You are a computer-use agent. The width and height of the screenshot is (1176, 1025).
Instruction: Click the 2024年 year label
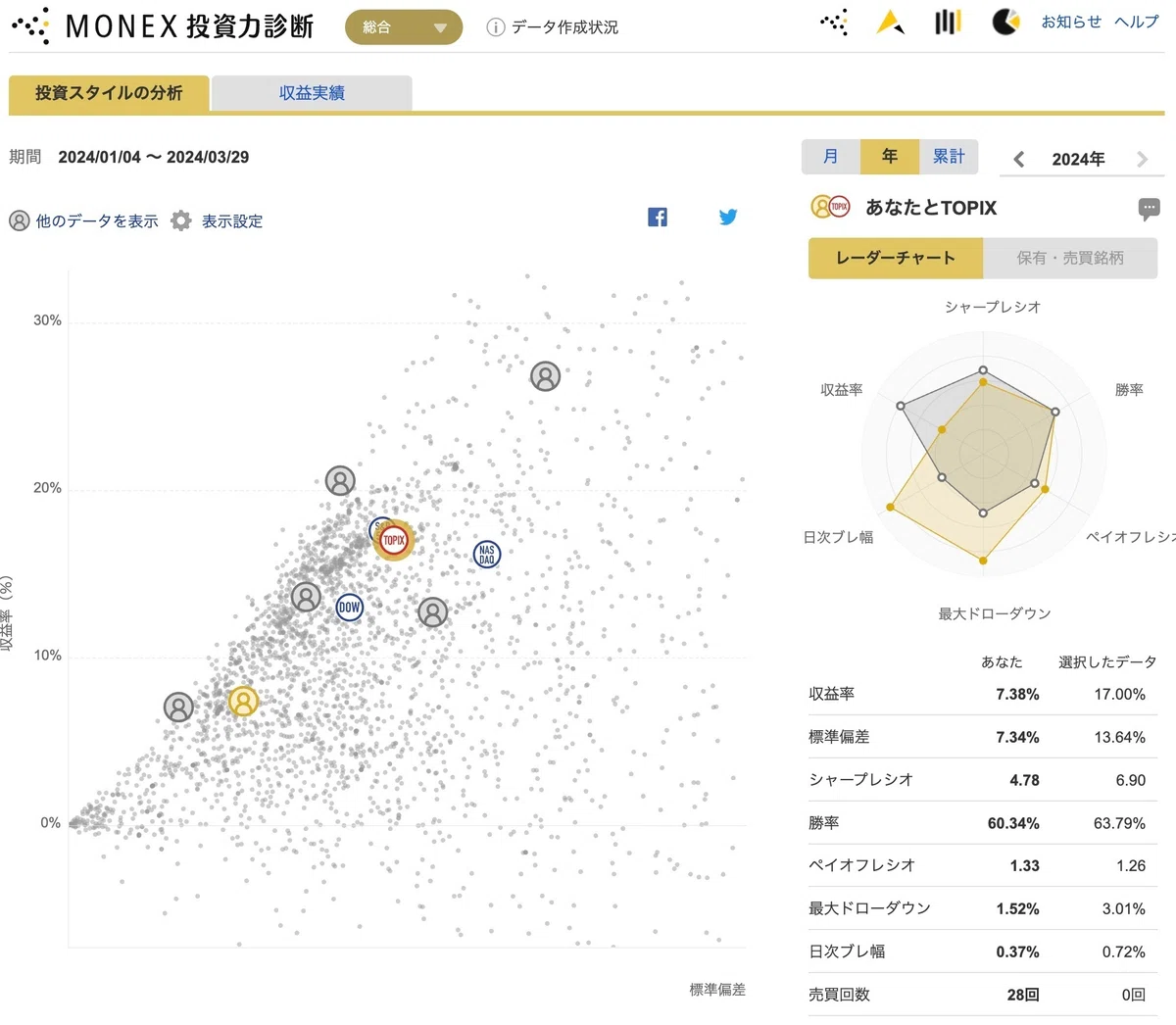pyautogui.click(x=1078, y=159)
